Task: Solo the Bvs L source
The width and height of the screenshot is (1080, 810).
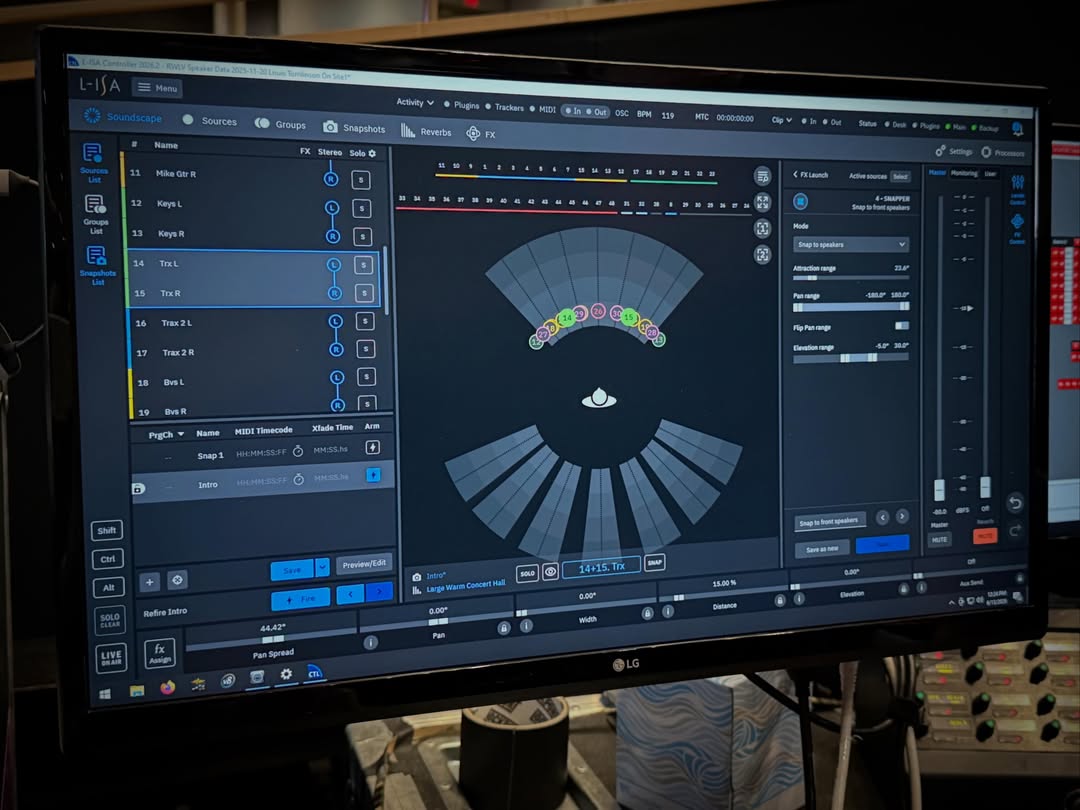Action: coord(366,377)
